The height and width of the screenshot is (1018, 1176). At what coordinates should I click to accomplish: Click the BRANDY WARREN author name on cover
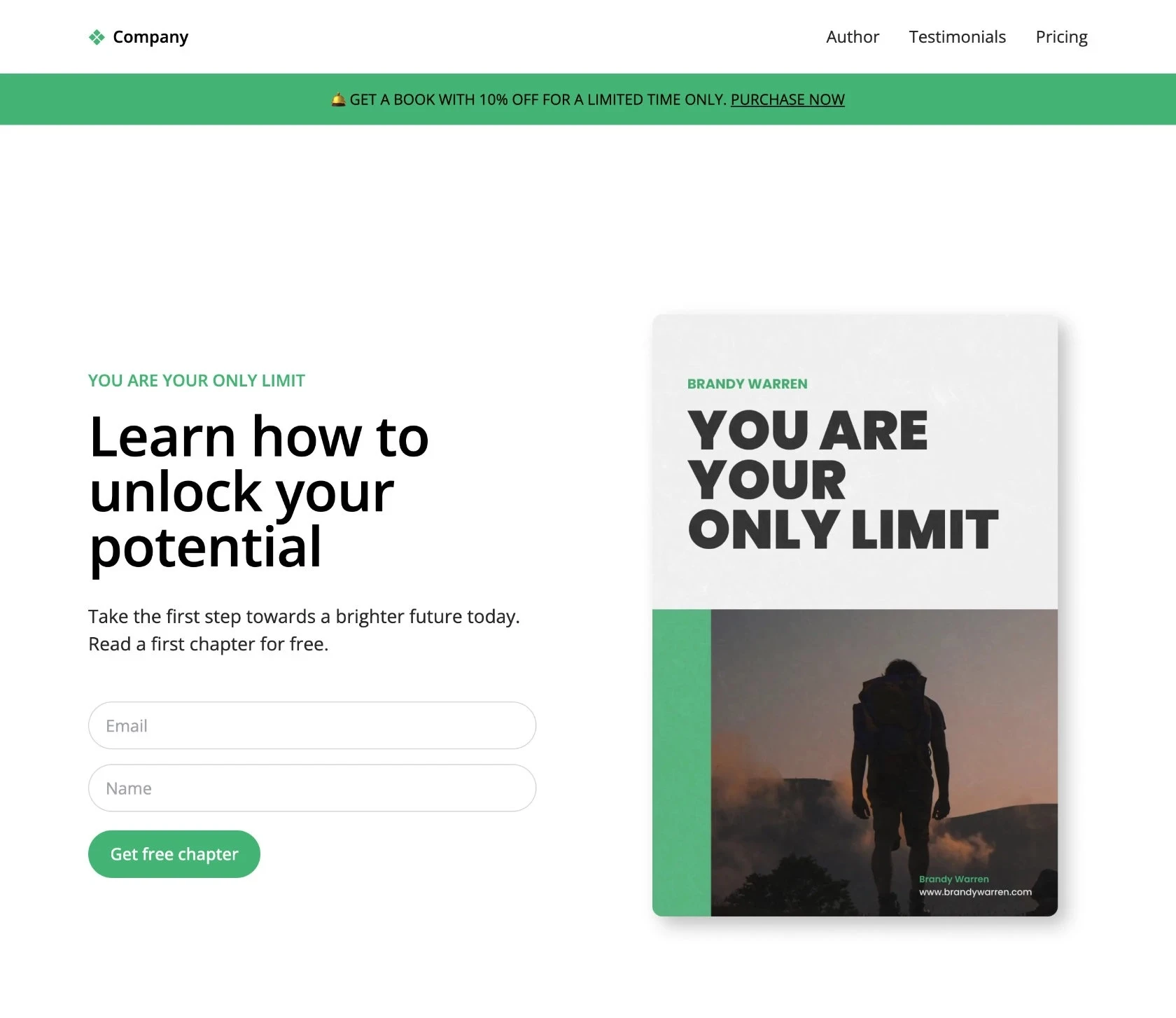[747, 384]
